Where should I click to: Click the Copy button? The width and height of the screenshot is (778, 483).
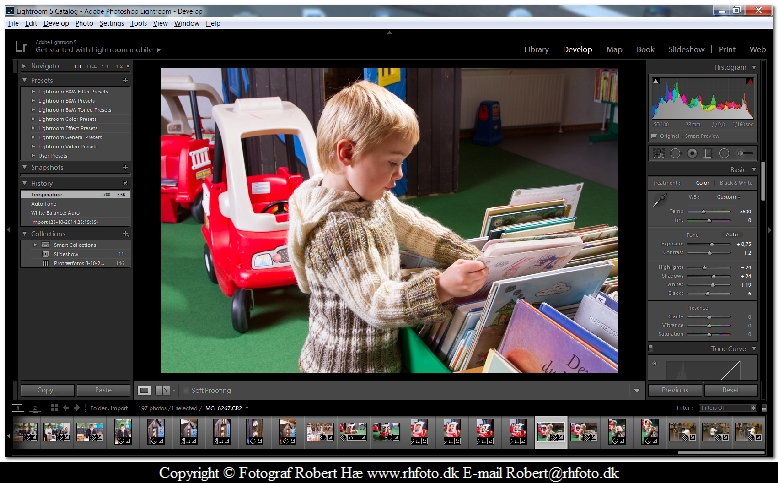pos(47,390)
